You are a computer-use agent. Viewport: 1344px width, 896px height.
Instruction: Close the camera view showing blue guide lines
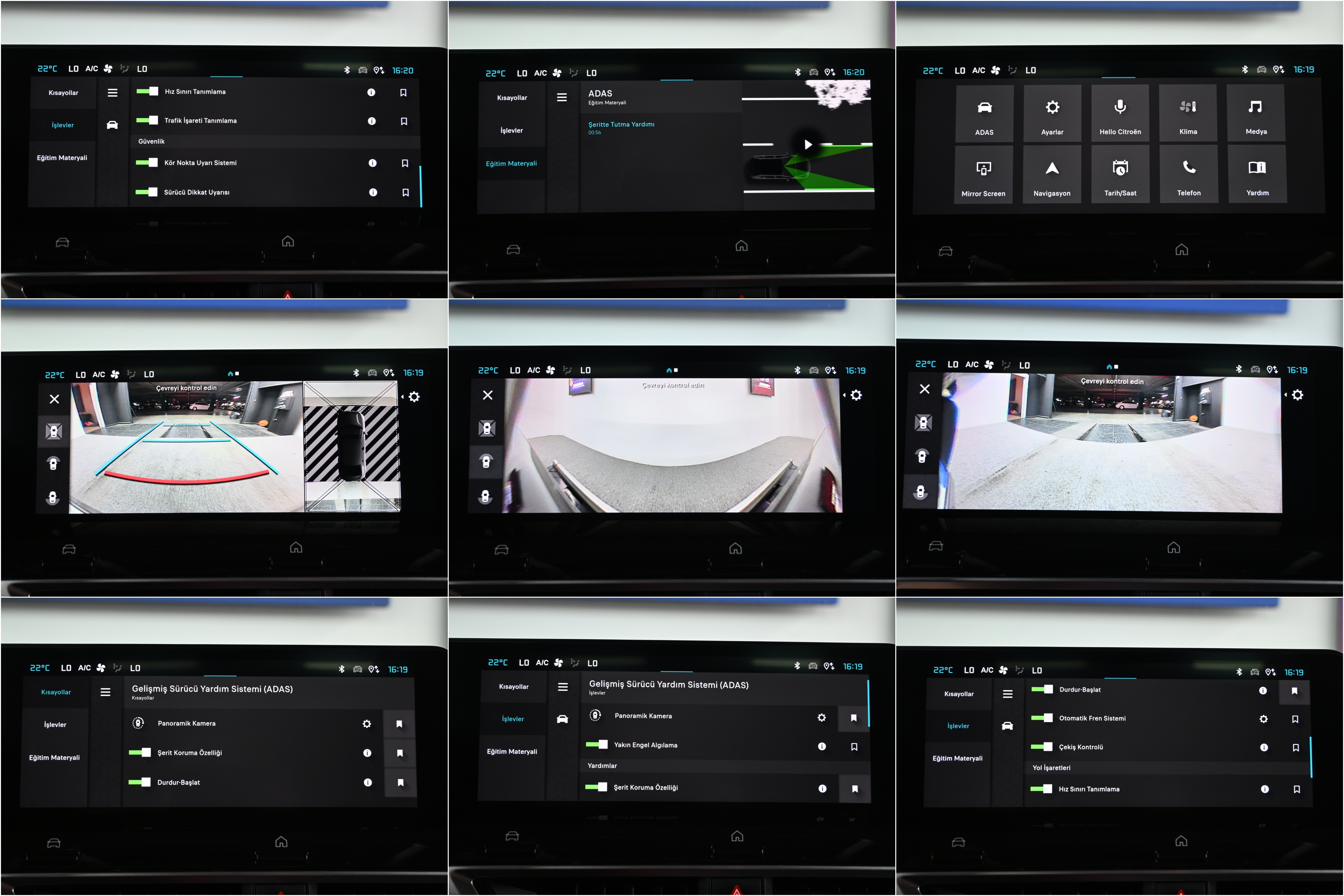click(54, 399)
